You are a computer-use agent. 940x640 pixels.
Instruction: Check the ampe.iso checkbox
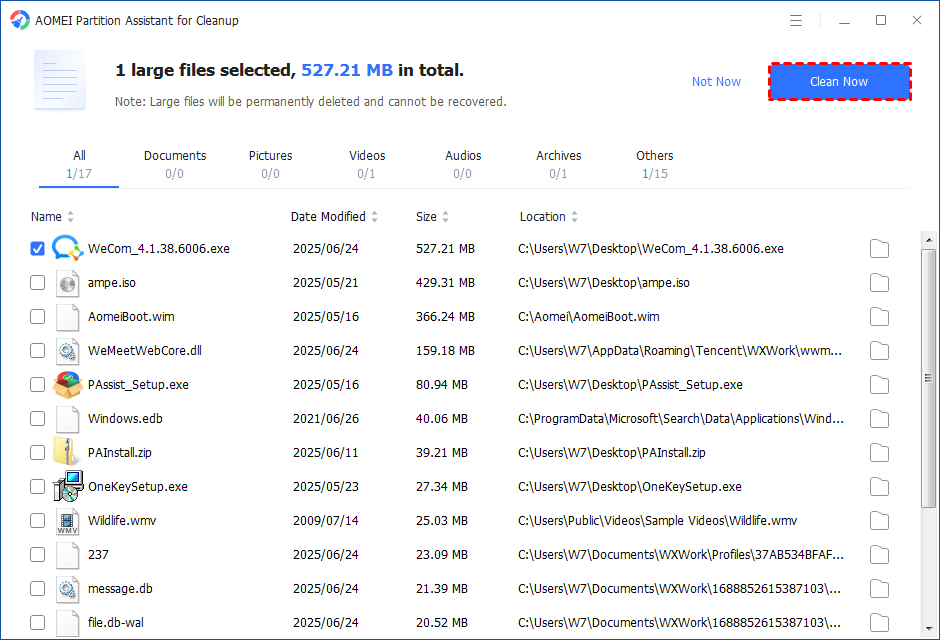pyautogui.click(x=37, y=282)
